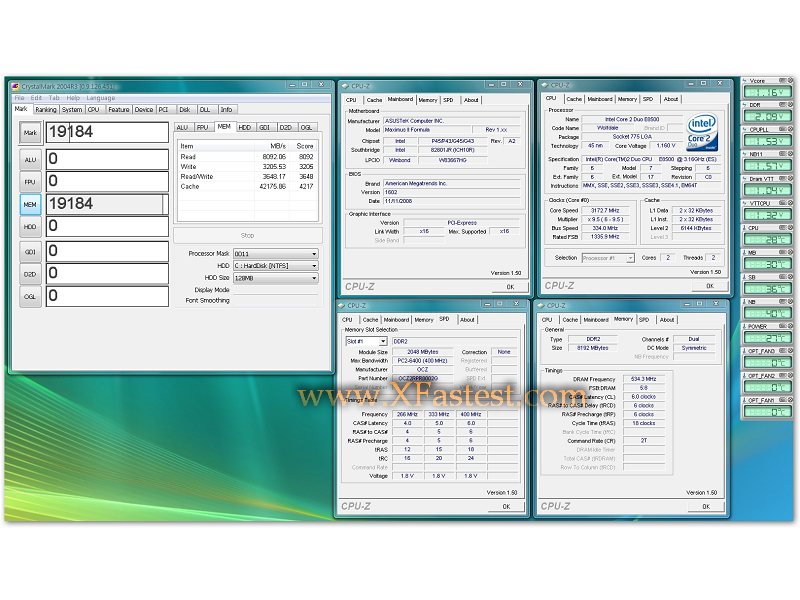Run the ALU benchmark button

(30, 160)
